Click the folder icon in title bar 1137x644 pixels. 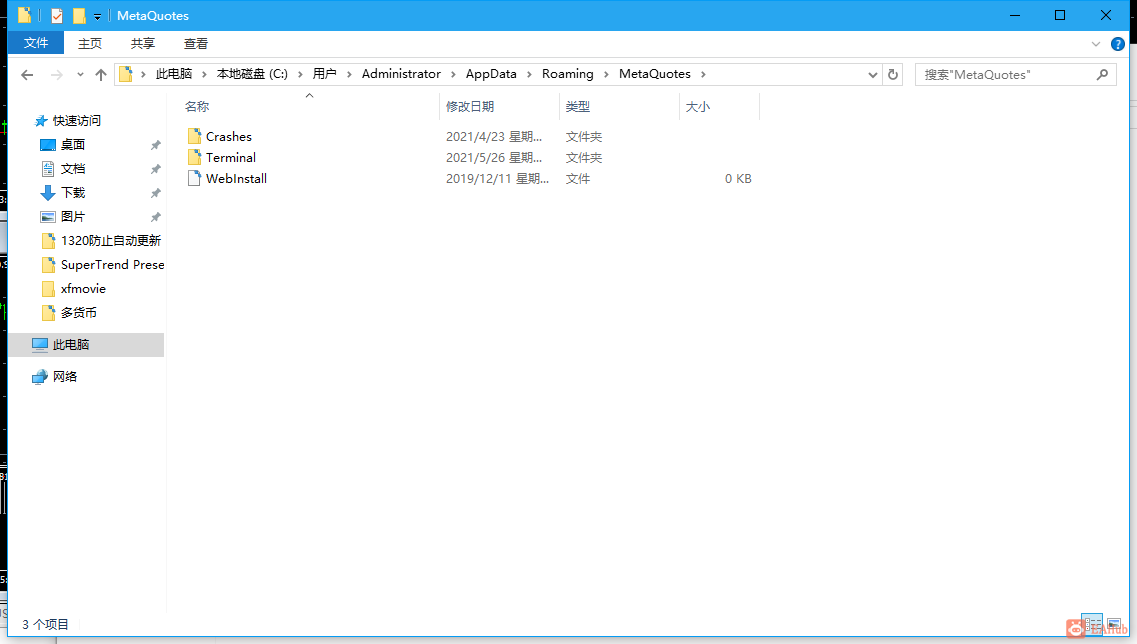coord(24,15)
